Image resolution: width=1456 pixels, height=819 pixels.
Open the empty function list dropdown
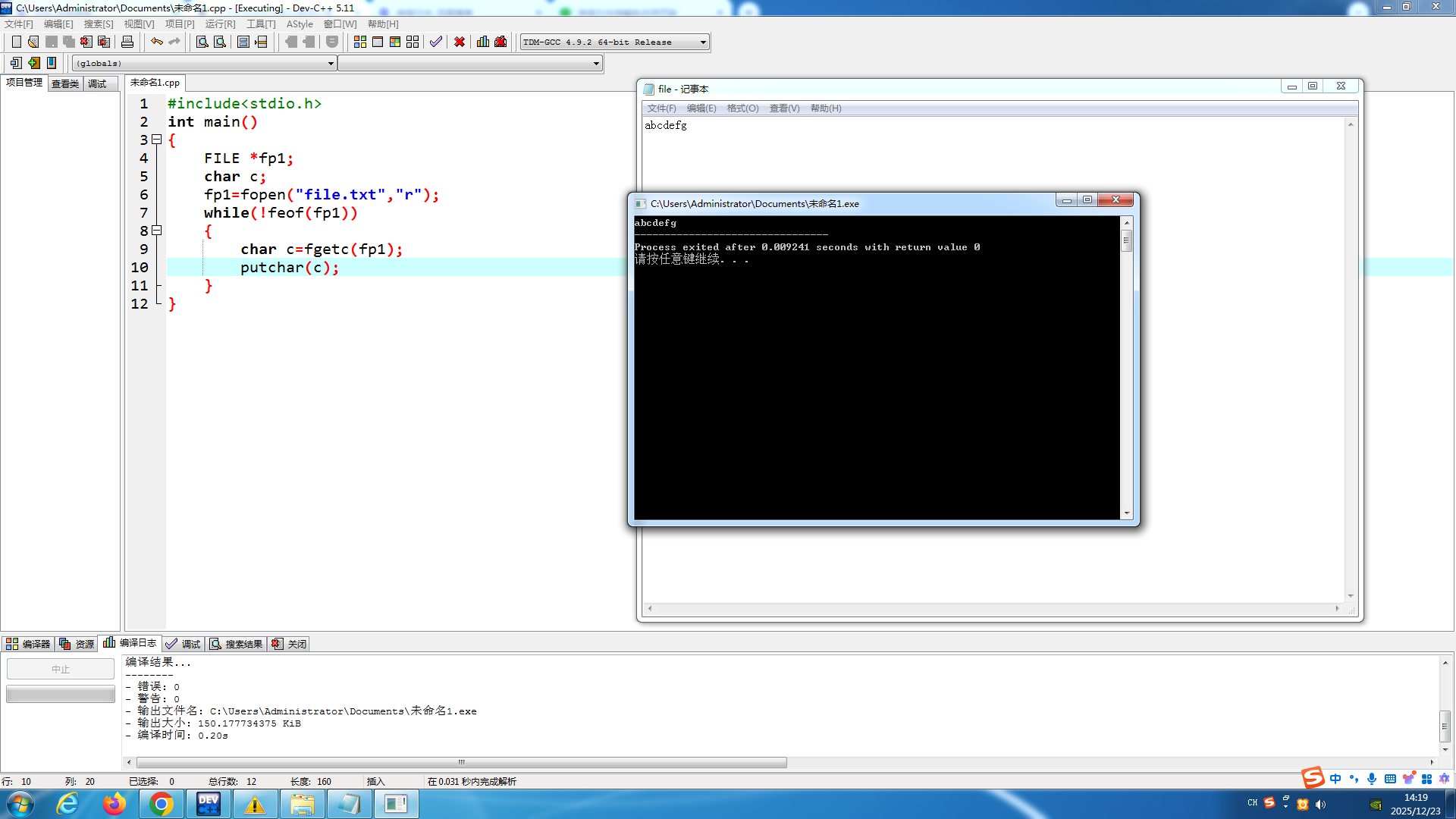pos(596,64)
